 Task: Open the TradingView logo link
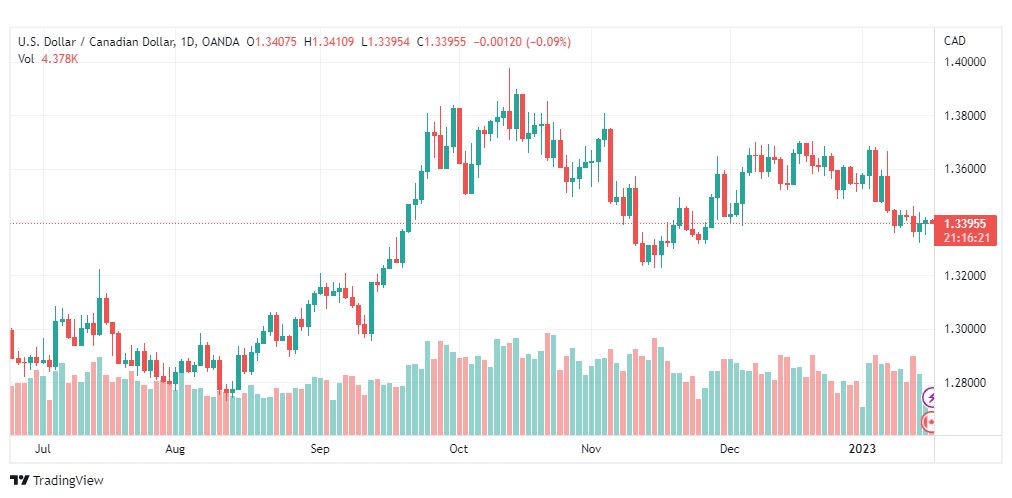(57, 480)
